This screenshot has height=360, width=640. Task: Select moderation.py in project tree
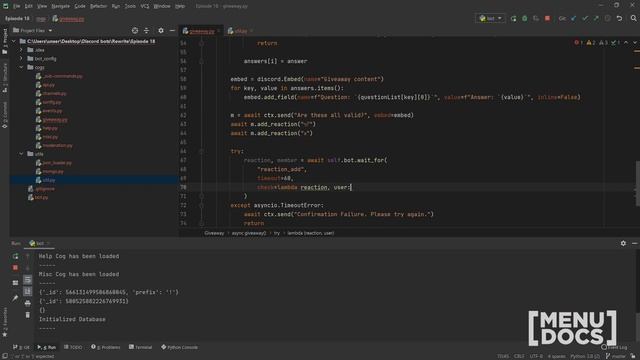coord(54,145)
